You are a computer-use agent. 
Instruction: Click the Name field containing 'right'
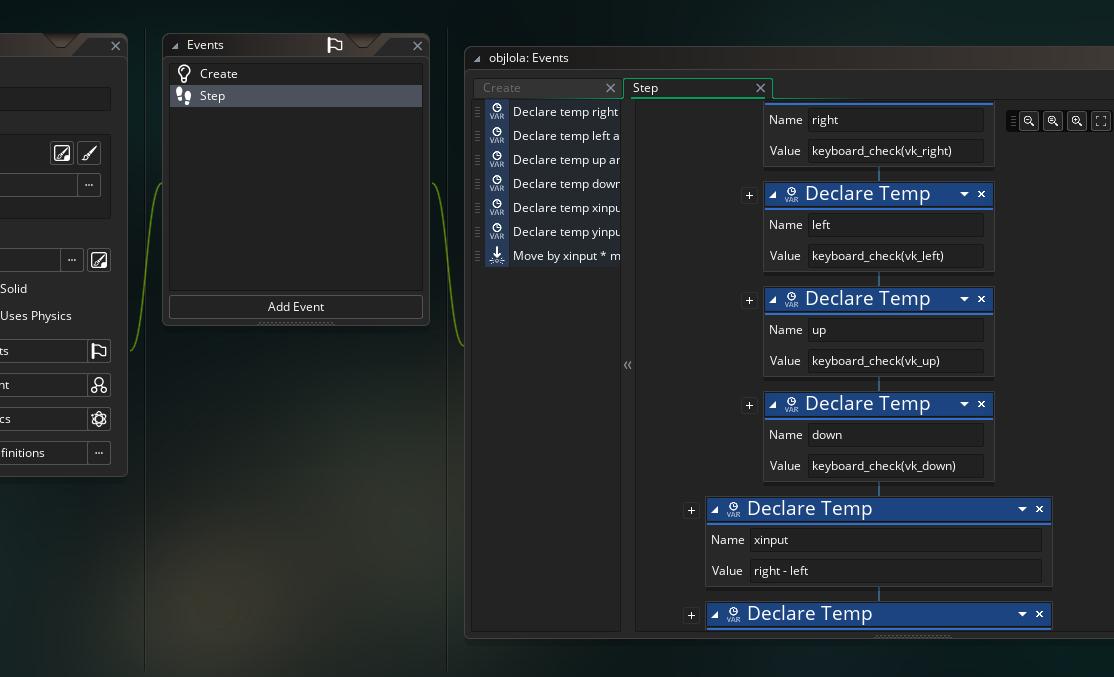[x=896, y=120]
